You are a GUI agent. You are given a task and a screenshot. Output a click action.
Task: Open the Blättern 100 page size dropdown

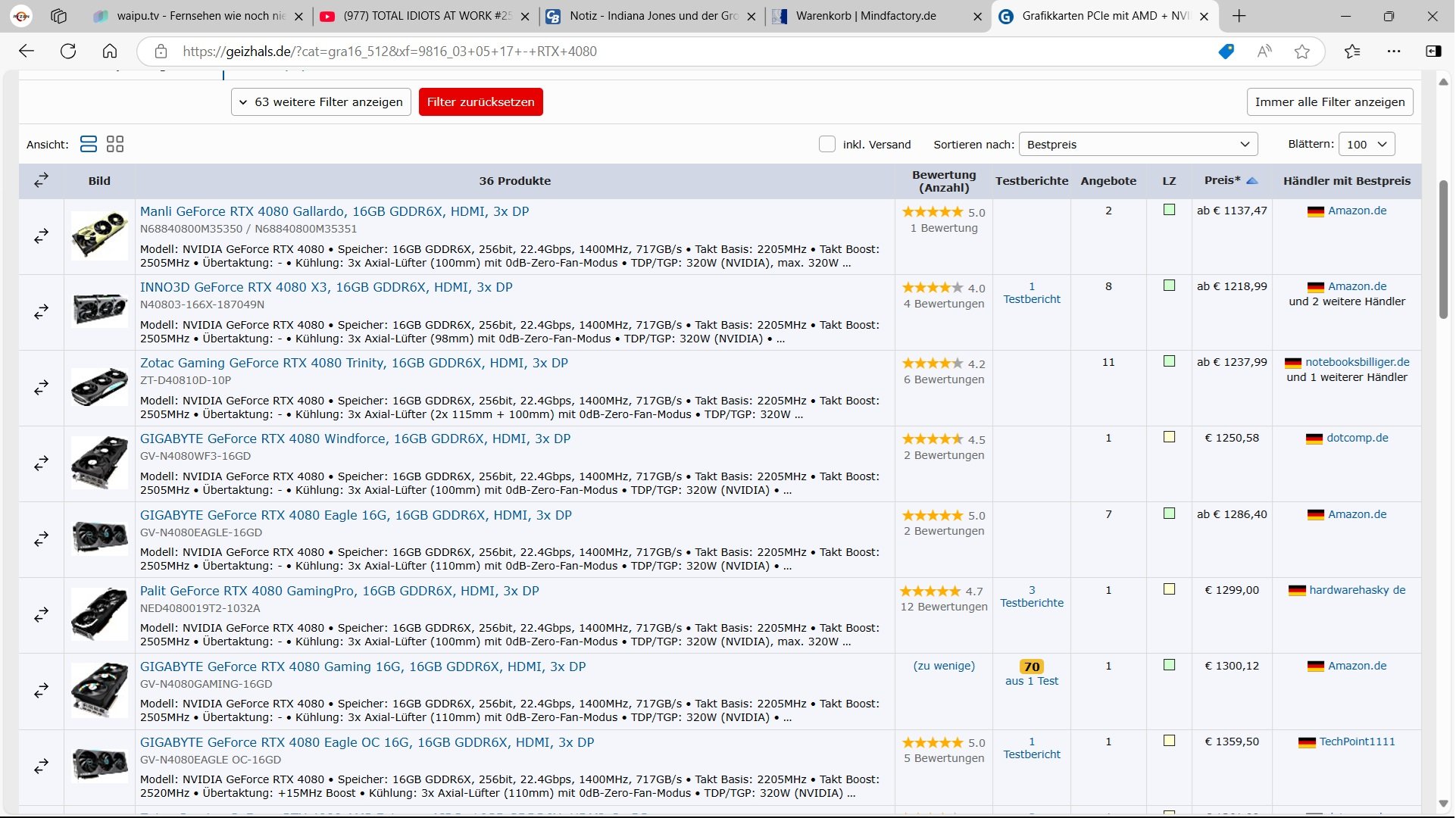(1366, 144)
